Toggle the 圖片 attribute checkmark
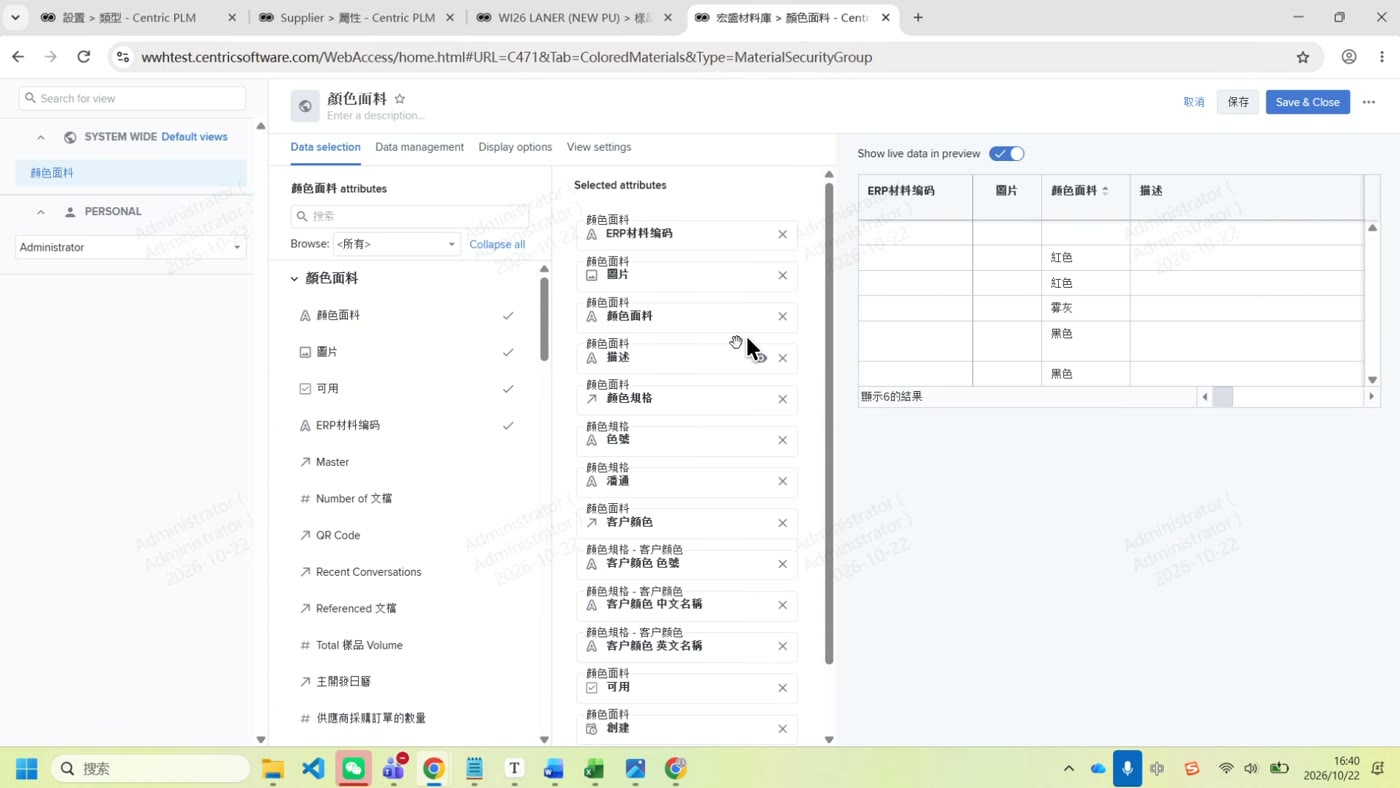Screen dimensions: 1400x788 (x=508, y=352)
